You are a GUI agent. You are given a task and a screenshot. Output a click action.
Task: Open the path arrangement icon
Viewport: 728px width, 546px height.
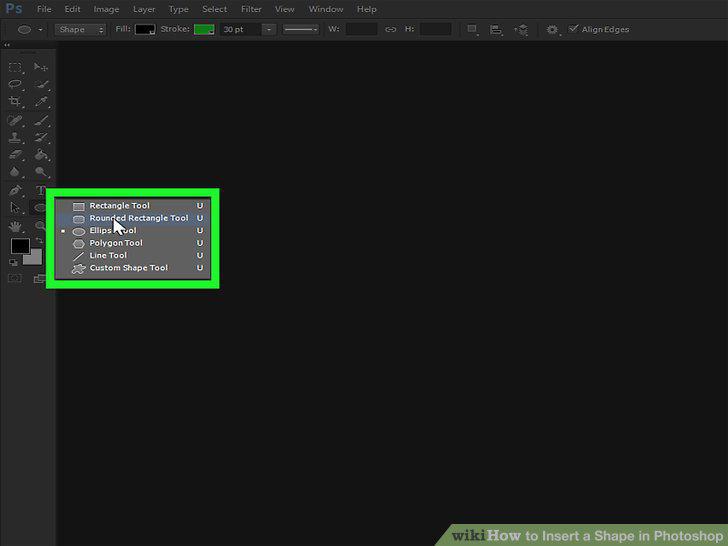pyautogui.click(x=521, y=30)
